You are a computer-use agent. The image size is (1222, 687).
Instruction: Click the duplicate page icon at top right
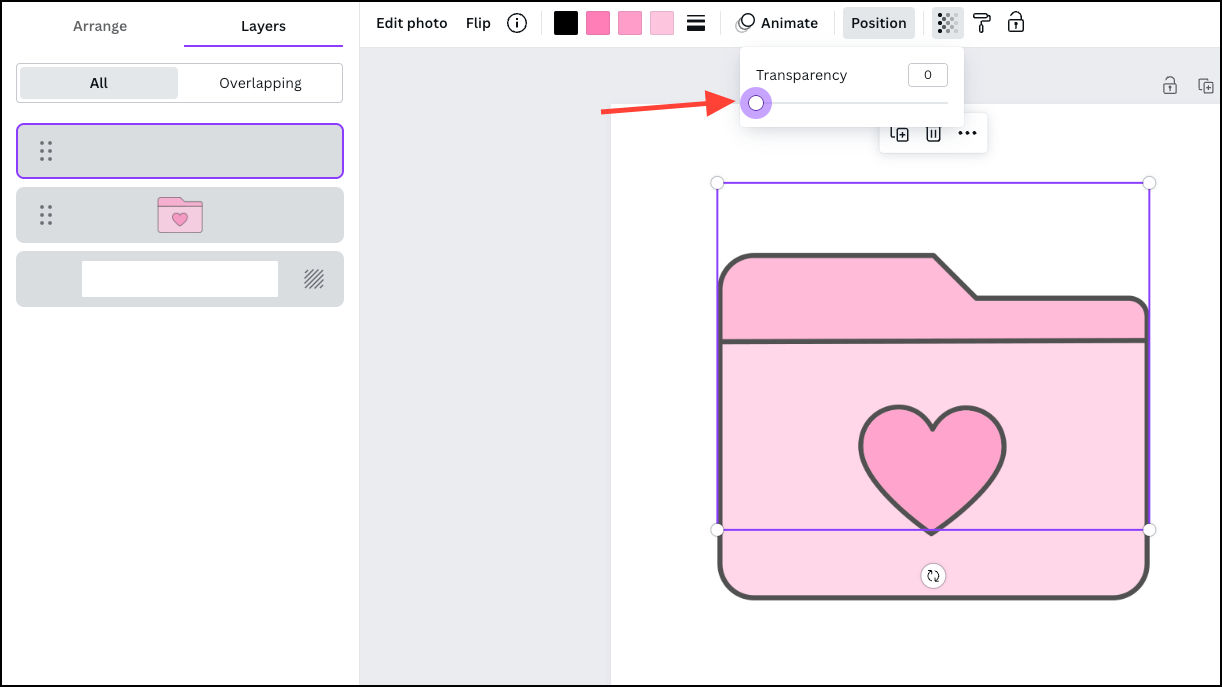pyautogui.click(x=1206, y=86)
